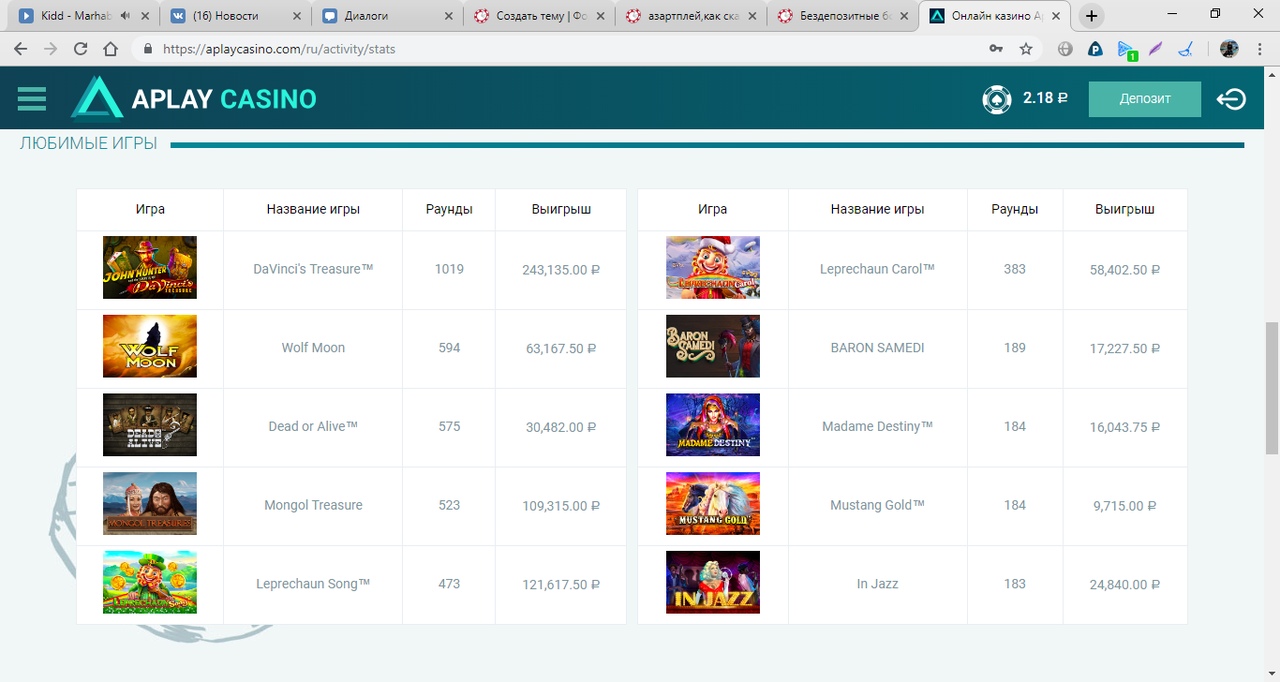The height and width of the screenshot is (682, 1280).
Task: Click the 1019 rounds value
Action: pyautogui.click(x=449, y=269)
